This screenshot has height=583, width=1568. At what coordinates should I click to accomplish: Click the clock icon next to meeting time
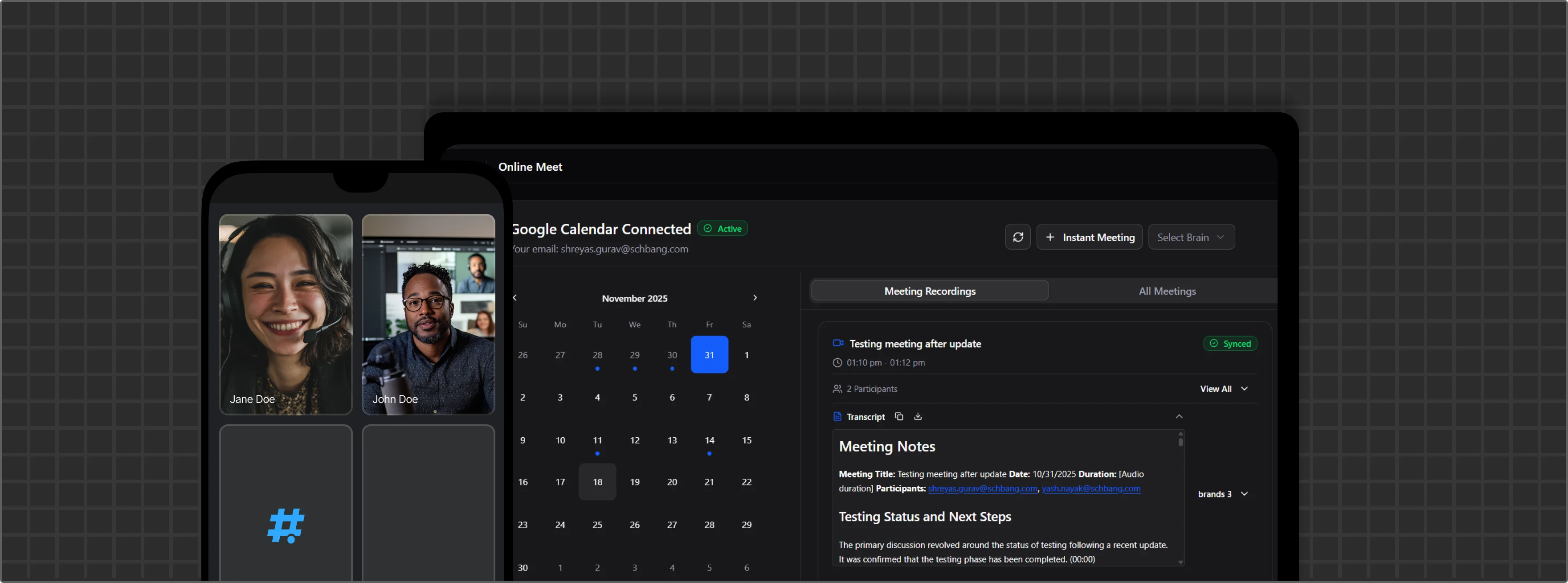pos(838,362)
